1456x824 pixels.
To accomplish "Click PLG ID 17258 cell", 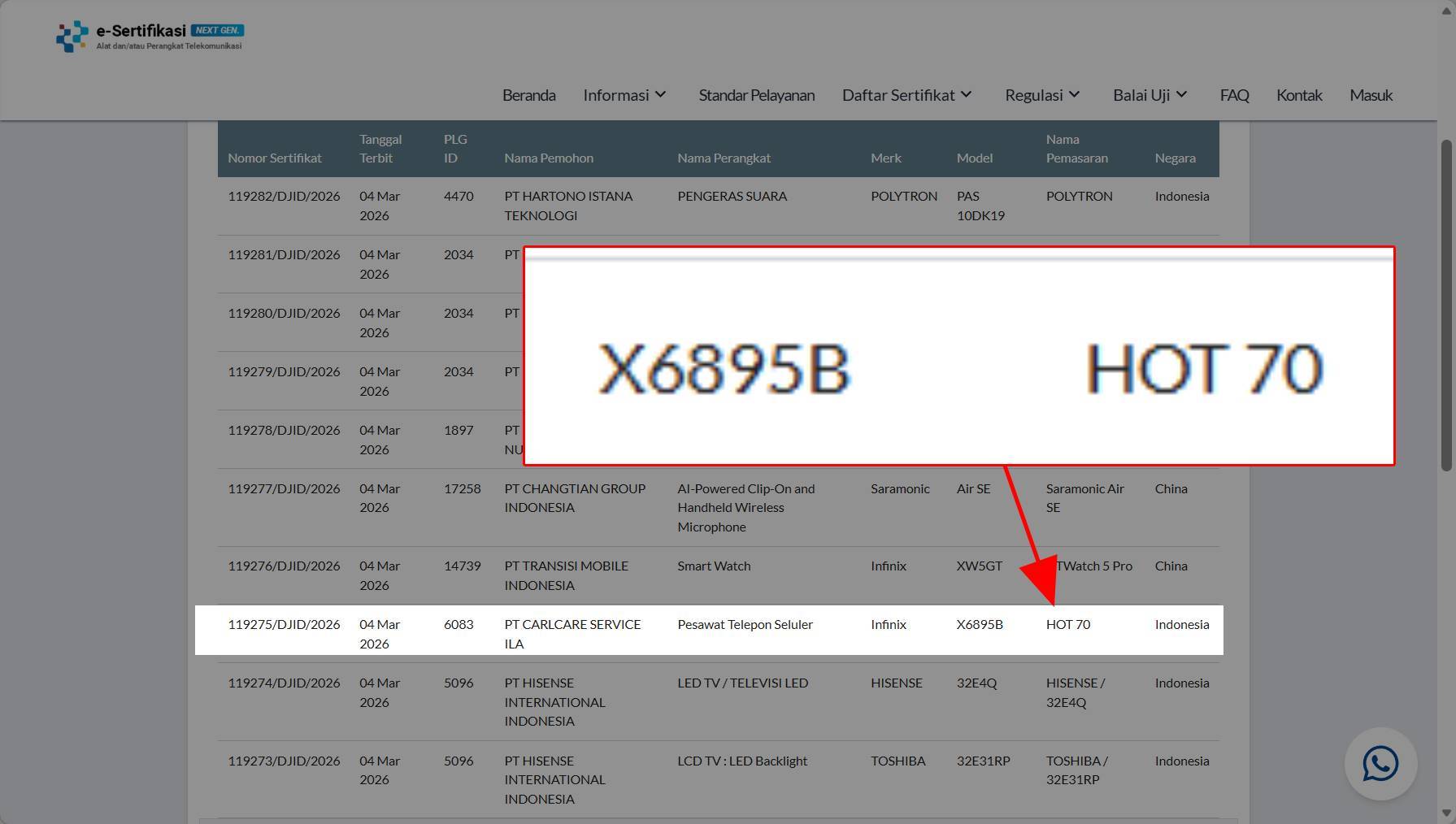I will (x=462, y=488).
